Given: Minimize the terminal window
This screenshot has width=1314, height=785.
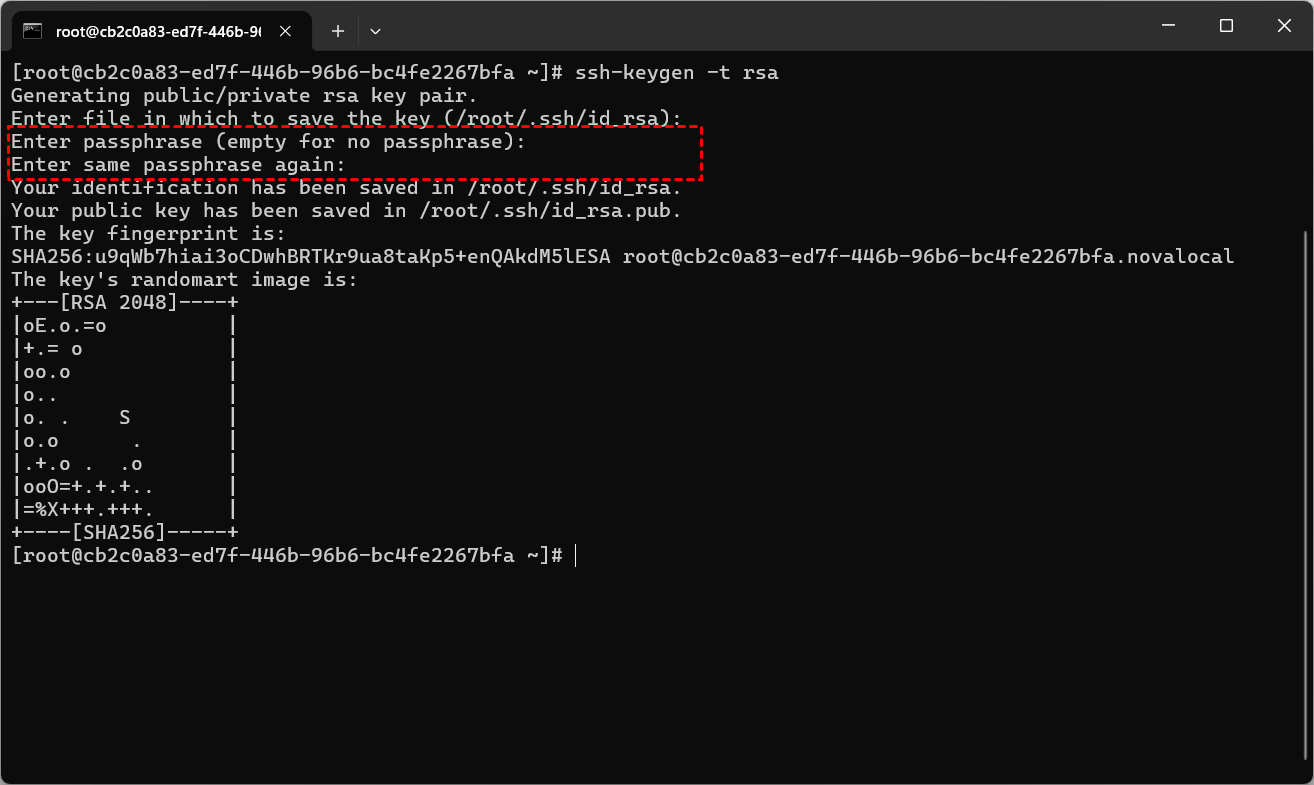Looking at the screenshot, I should coord(1167,26).
